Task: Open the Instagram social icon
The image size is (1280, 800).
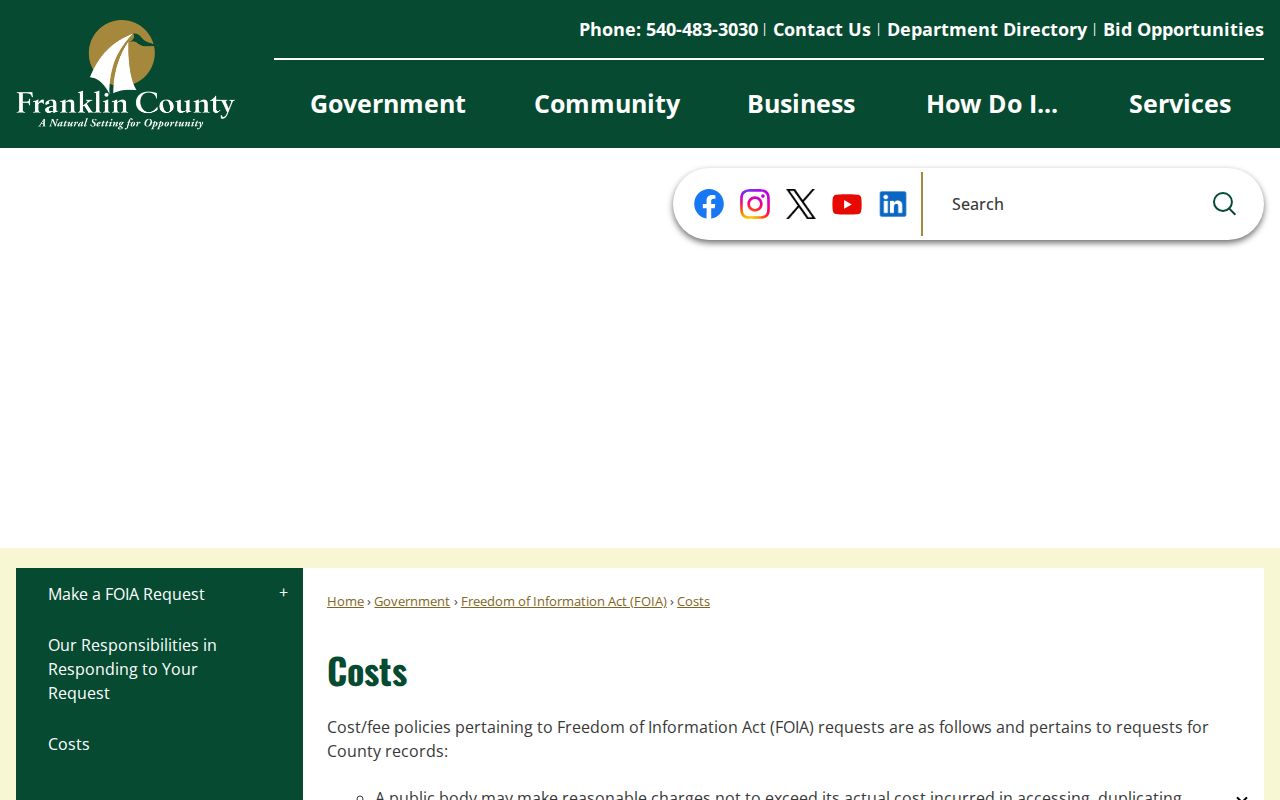Action: [755, 204]
